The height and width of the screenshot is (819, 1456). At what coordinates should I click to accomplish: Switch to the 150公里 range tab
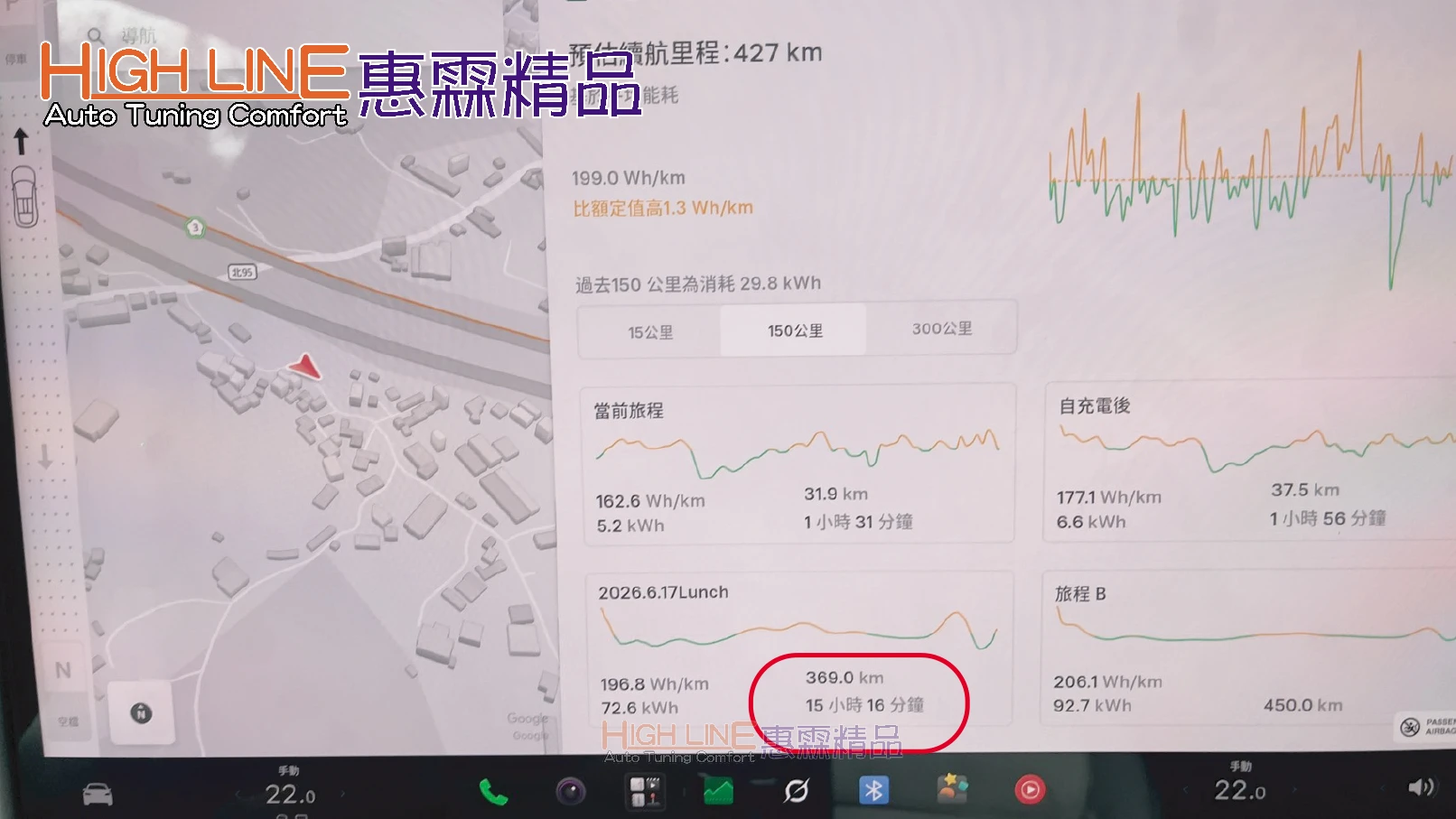[x=795, y=330]
